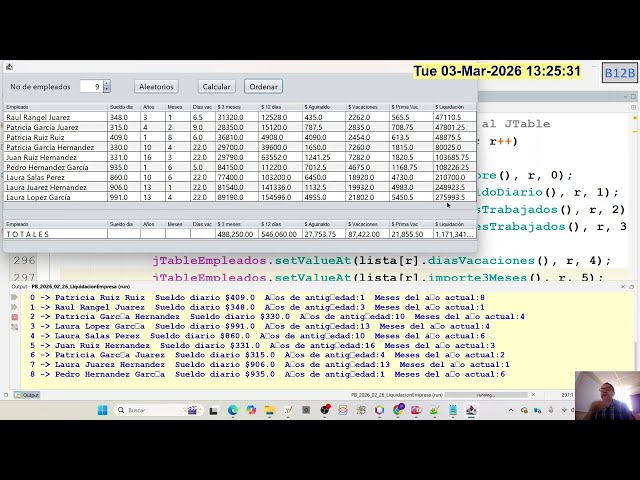
Task: Click the Aleatorios button
Action: [156, 87]
